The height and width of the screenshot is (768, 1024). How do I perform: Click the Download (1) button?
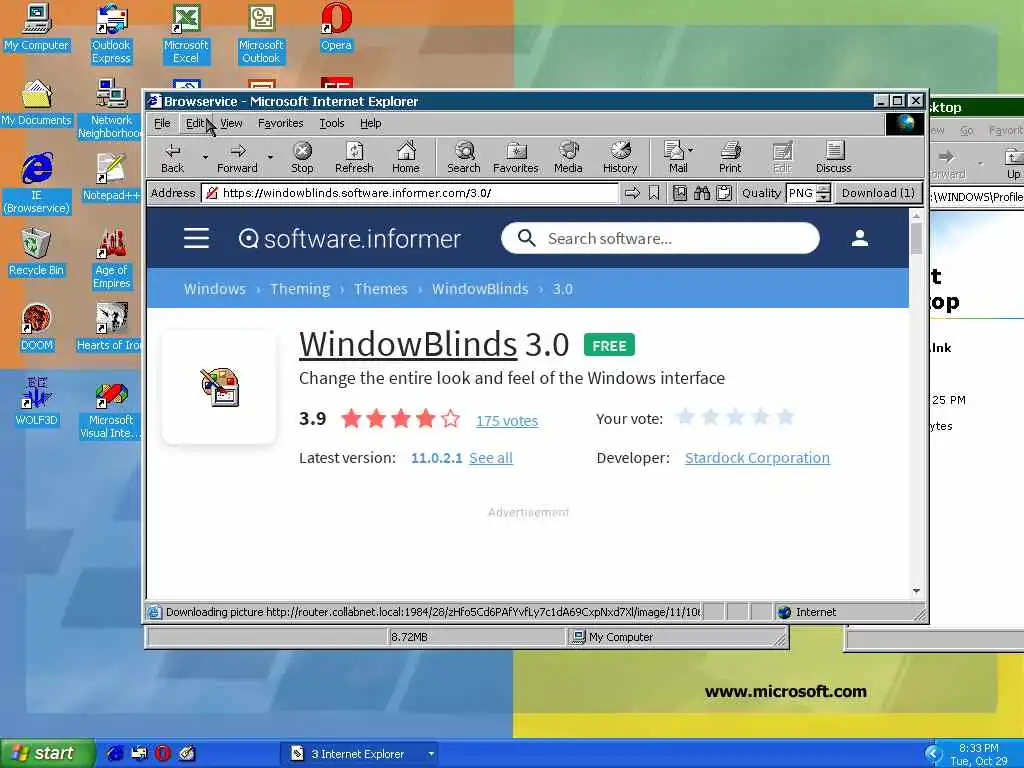point(878,193)
